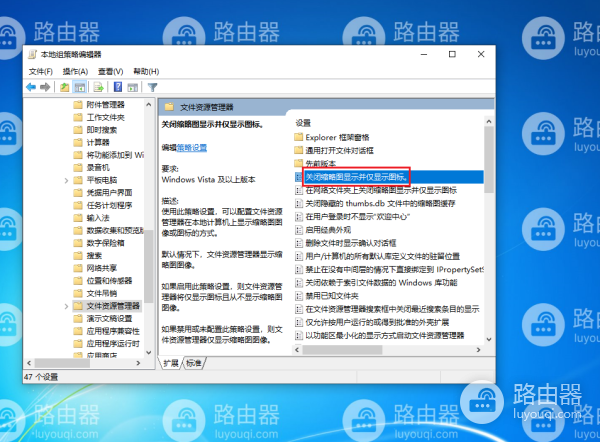Open the 查看(V) menu
Screen dimensions: 600x442
111,72
